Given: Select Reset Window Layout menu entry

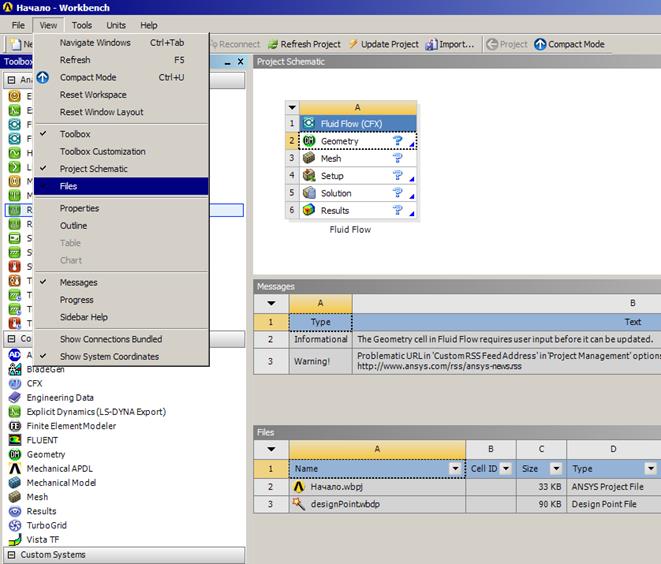Looking at the screenshot, I should click(101, 112).
